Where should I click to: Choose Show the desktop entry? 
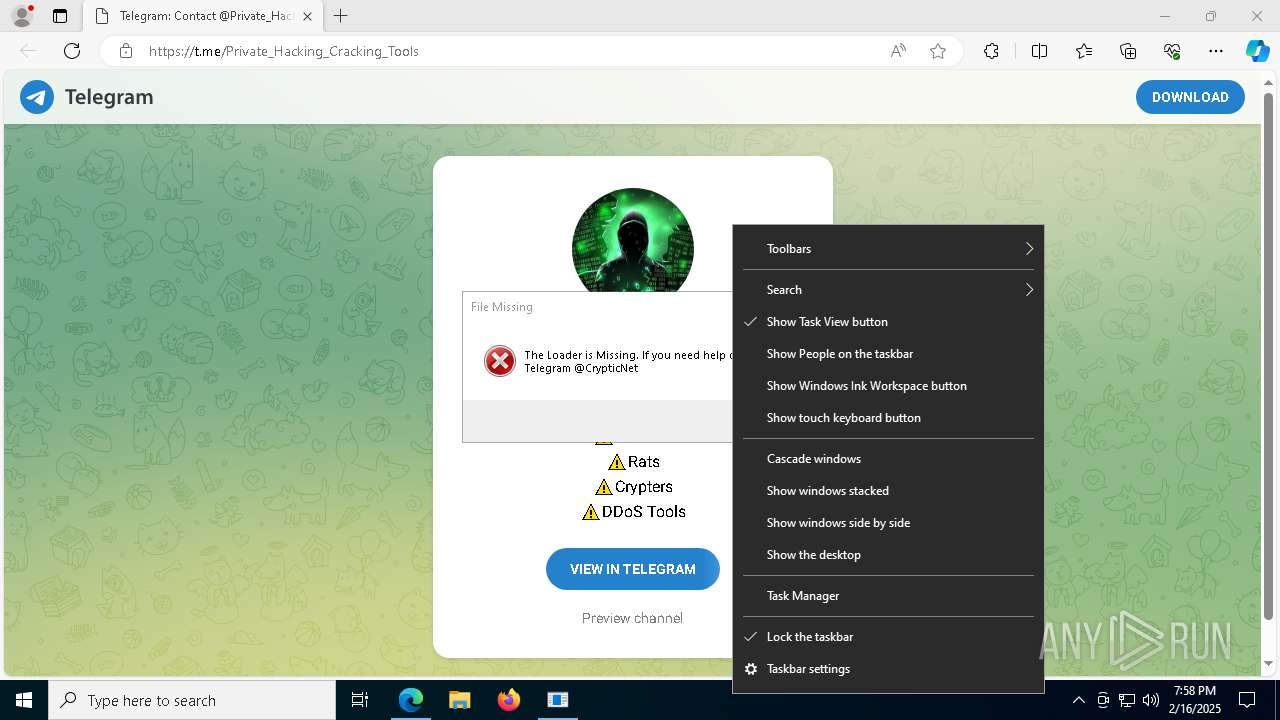tap(888, 555)
